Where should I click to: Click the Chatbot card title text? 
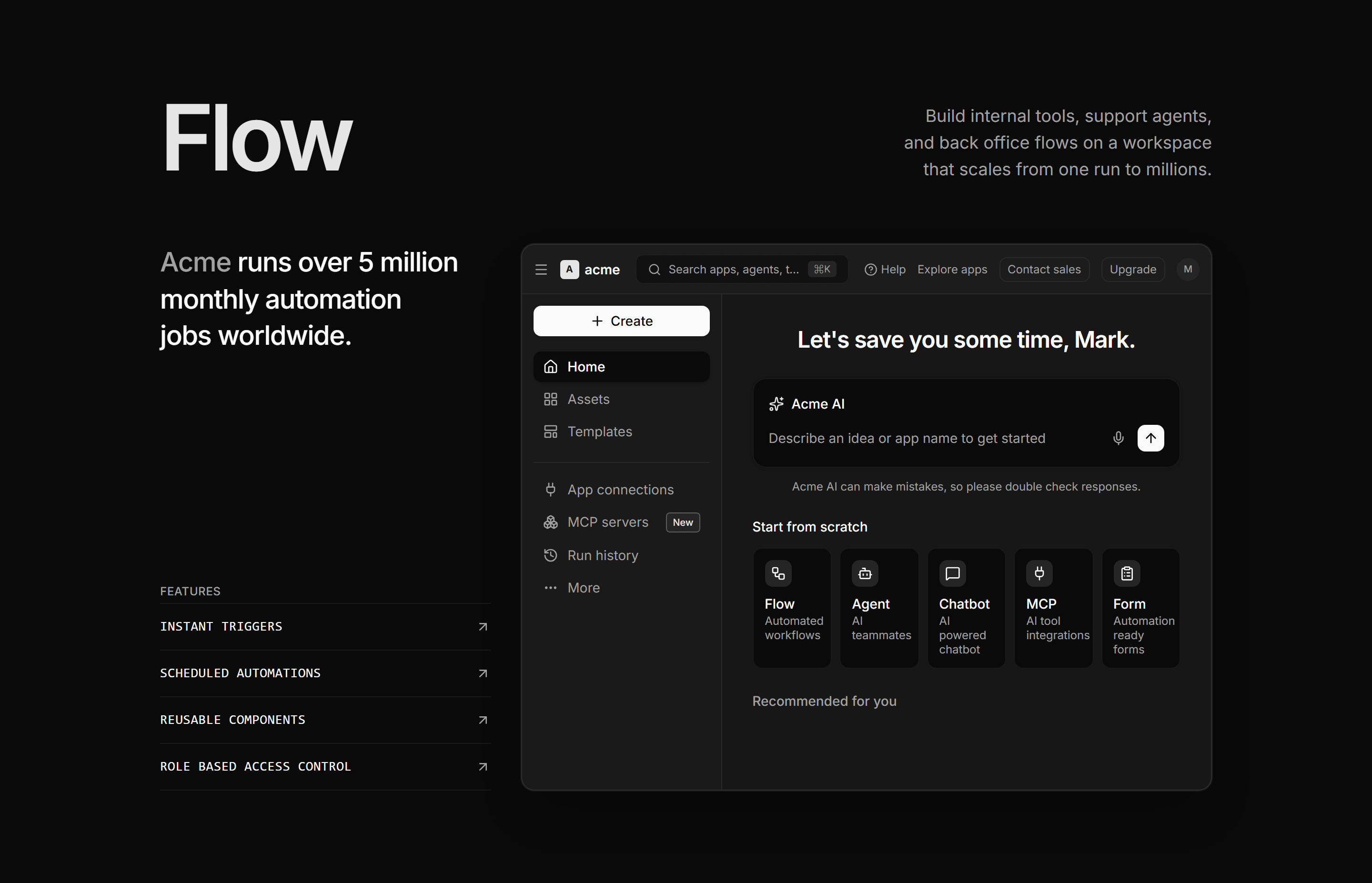964,604
